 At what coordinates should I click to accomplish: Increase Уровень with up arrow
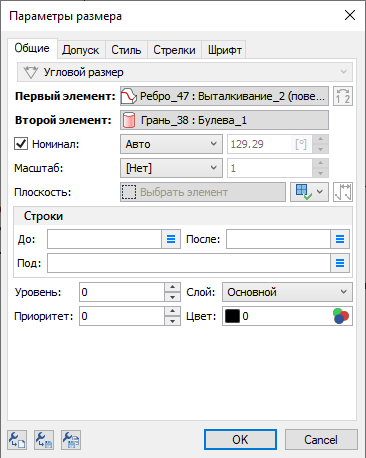(x=172, y=287)
